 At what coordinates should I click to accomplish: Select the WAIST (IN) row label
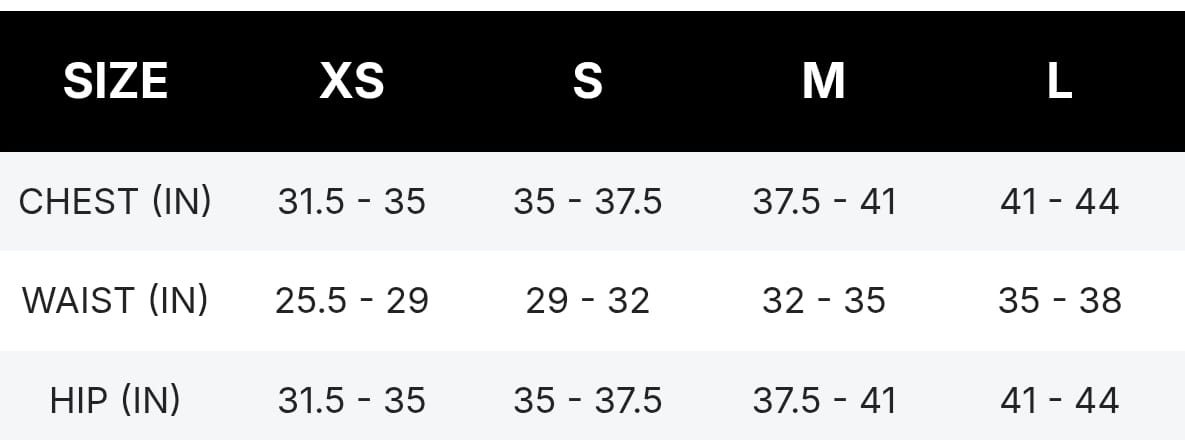115,300
